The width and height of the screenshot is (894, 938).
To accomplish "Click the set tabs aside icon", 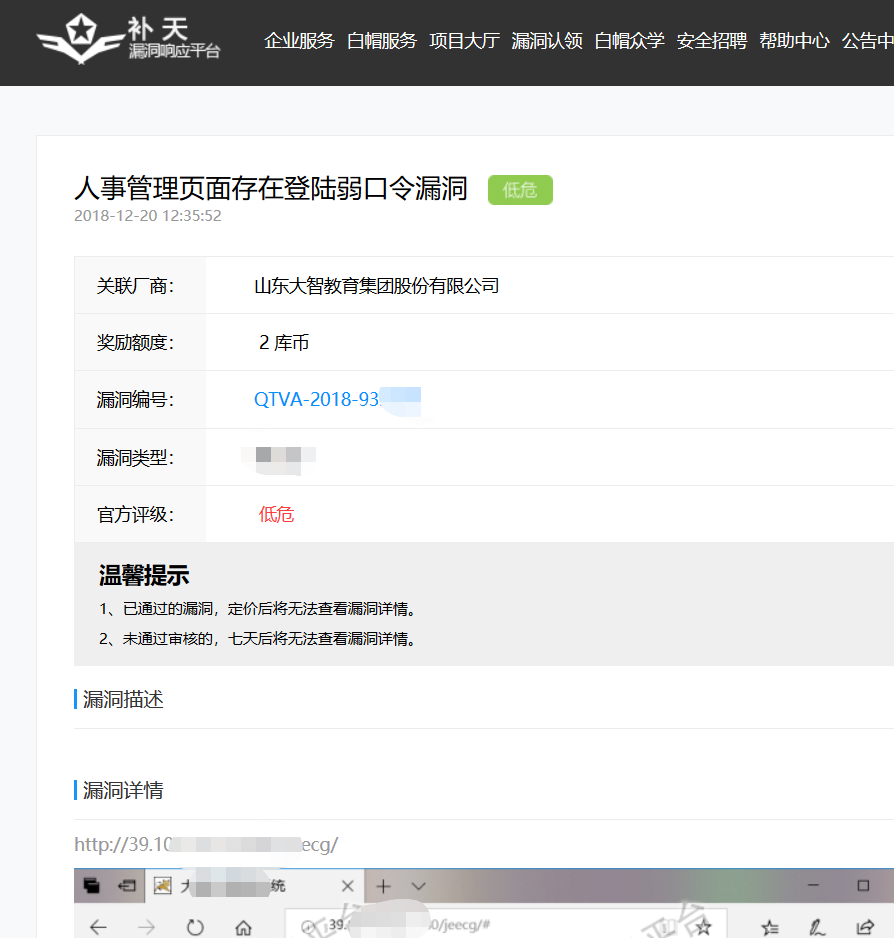I will coord(126,885).
